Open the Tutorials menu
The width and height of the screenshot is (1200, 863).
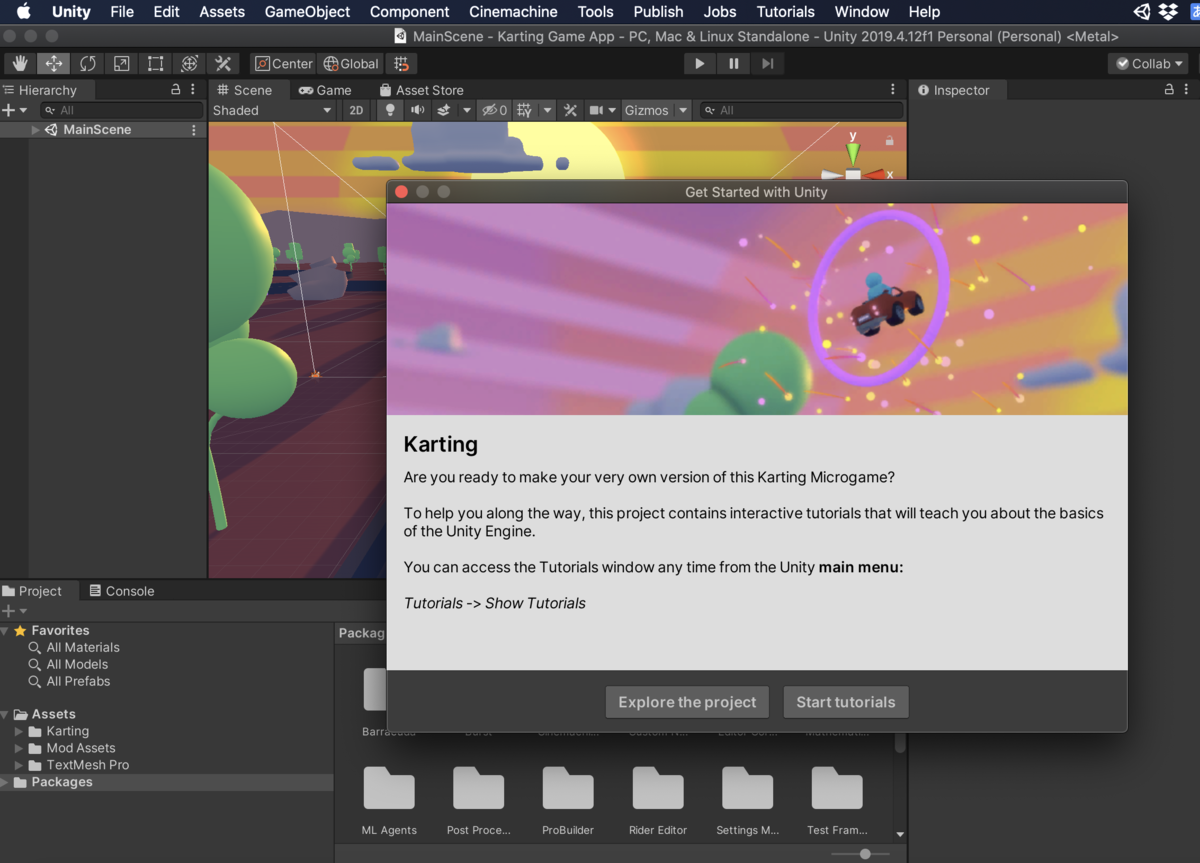(786, 12)
